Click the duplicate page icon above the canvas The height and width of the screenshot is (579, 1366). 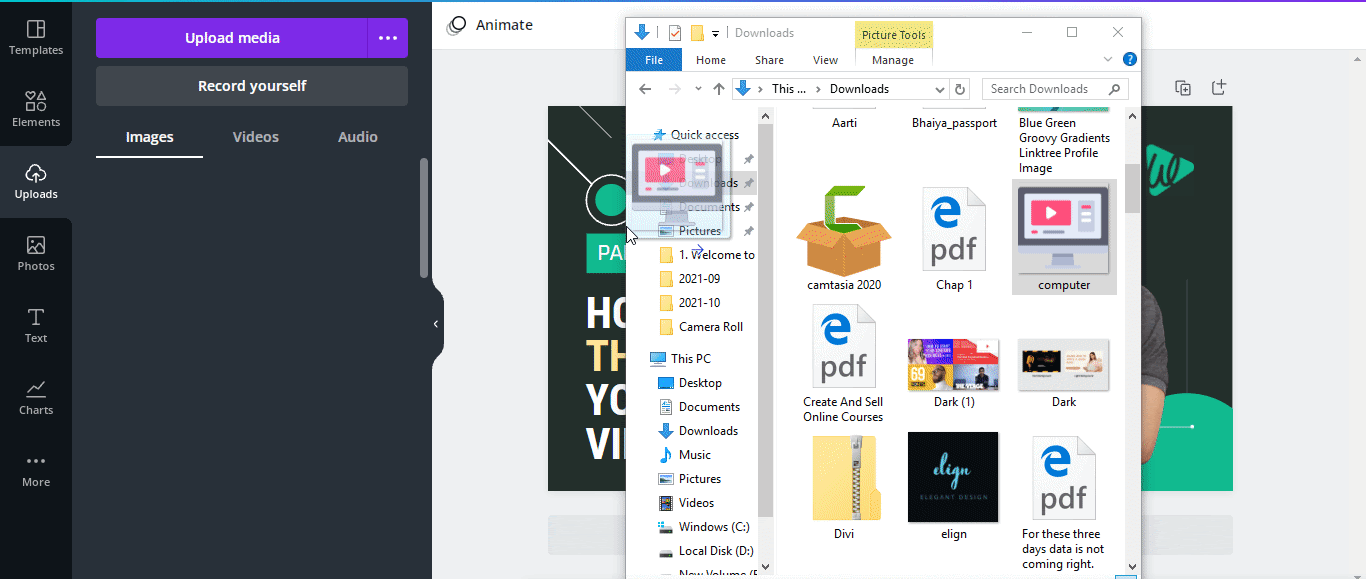(x=1183, y=88)
